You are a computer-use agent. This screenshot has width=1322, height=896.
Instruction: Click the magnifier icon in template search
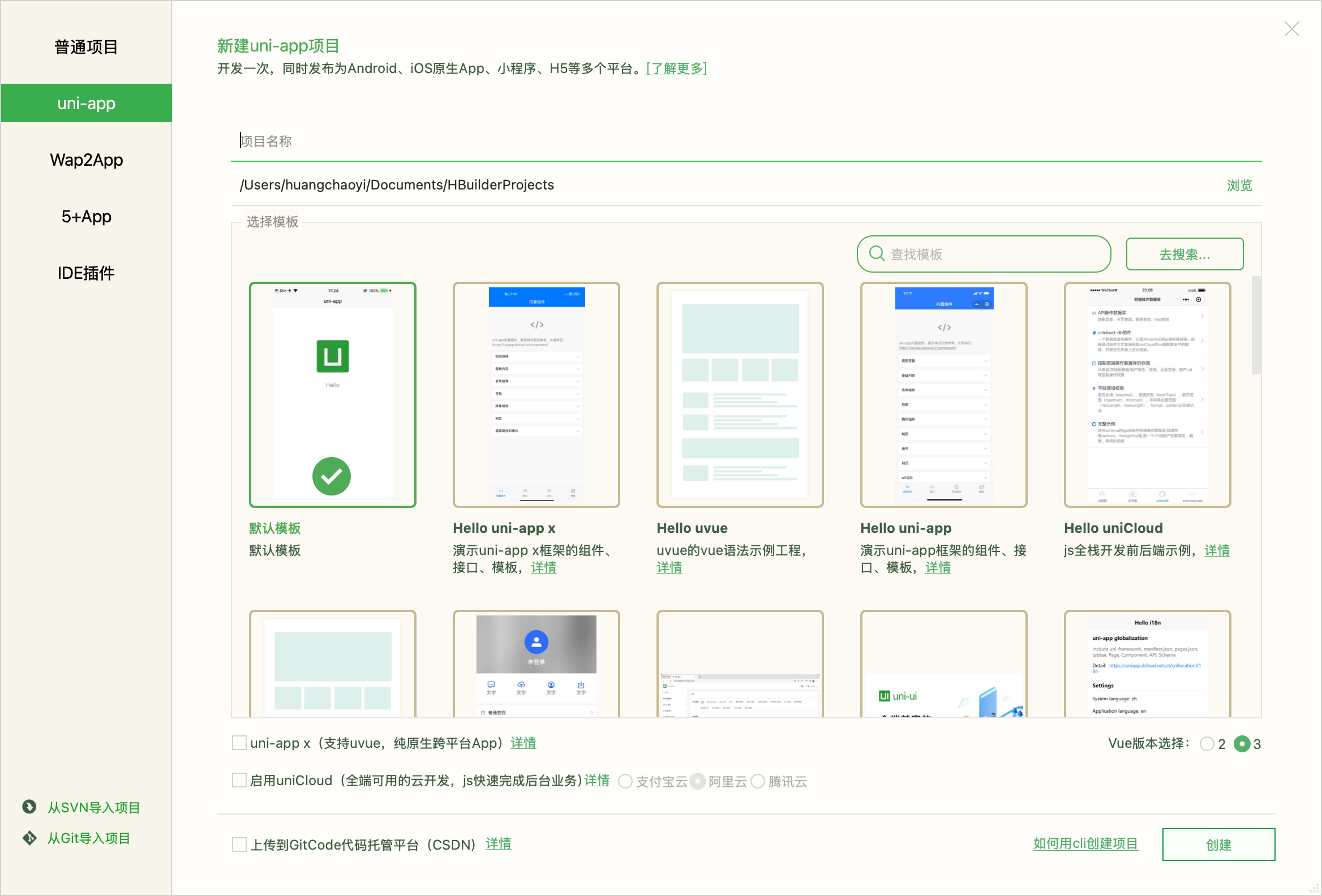(x=877, y=253)
